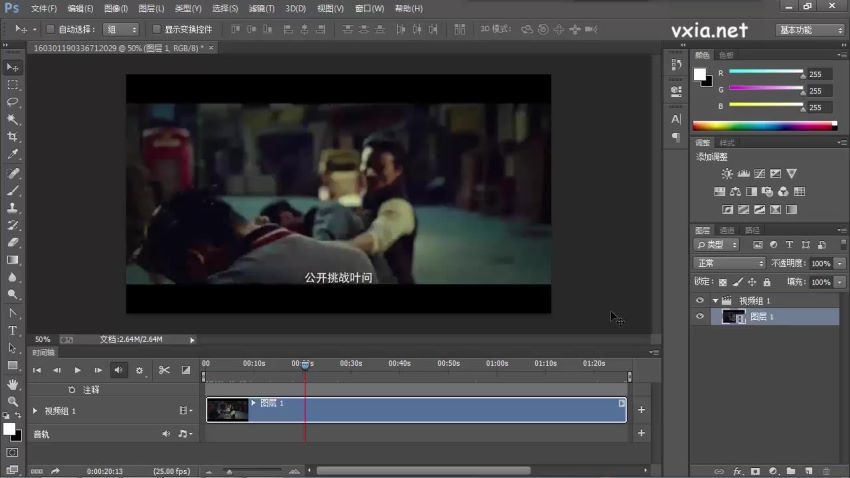Open the Filter menu

261,9
